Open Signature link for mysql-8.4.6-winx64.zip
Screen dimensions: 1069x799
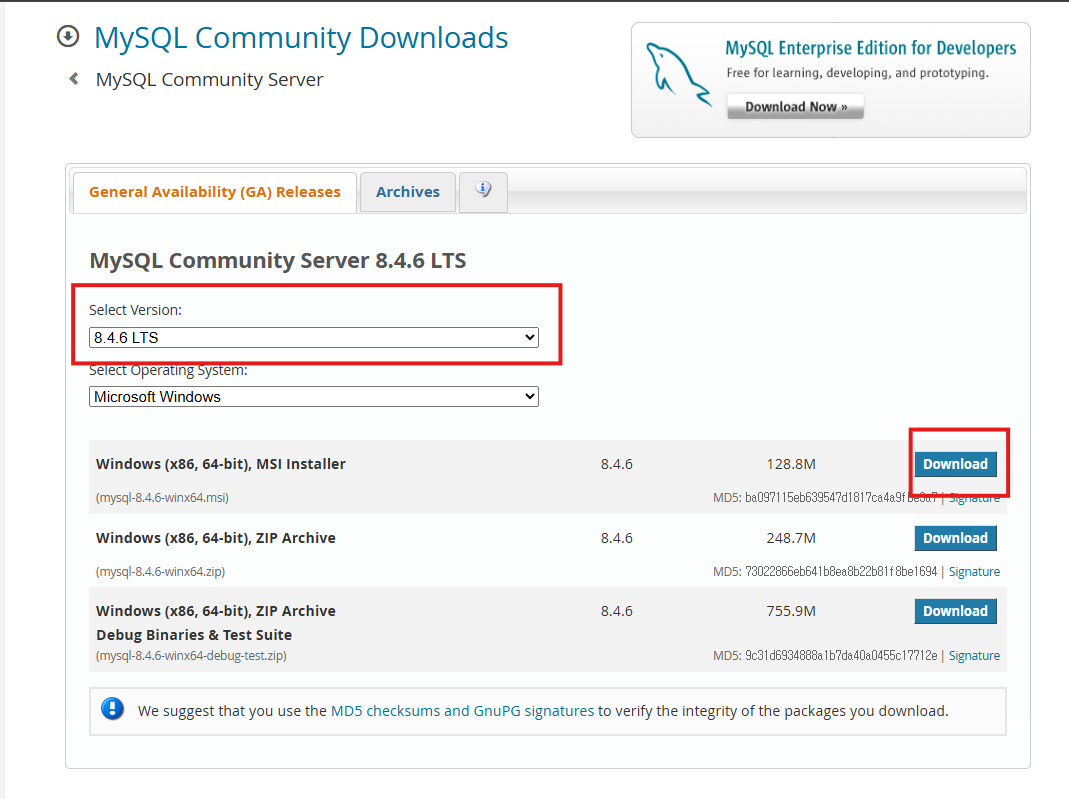coord(974,571)
